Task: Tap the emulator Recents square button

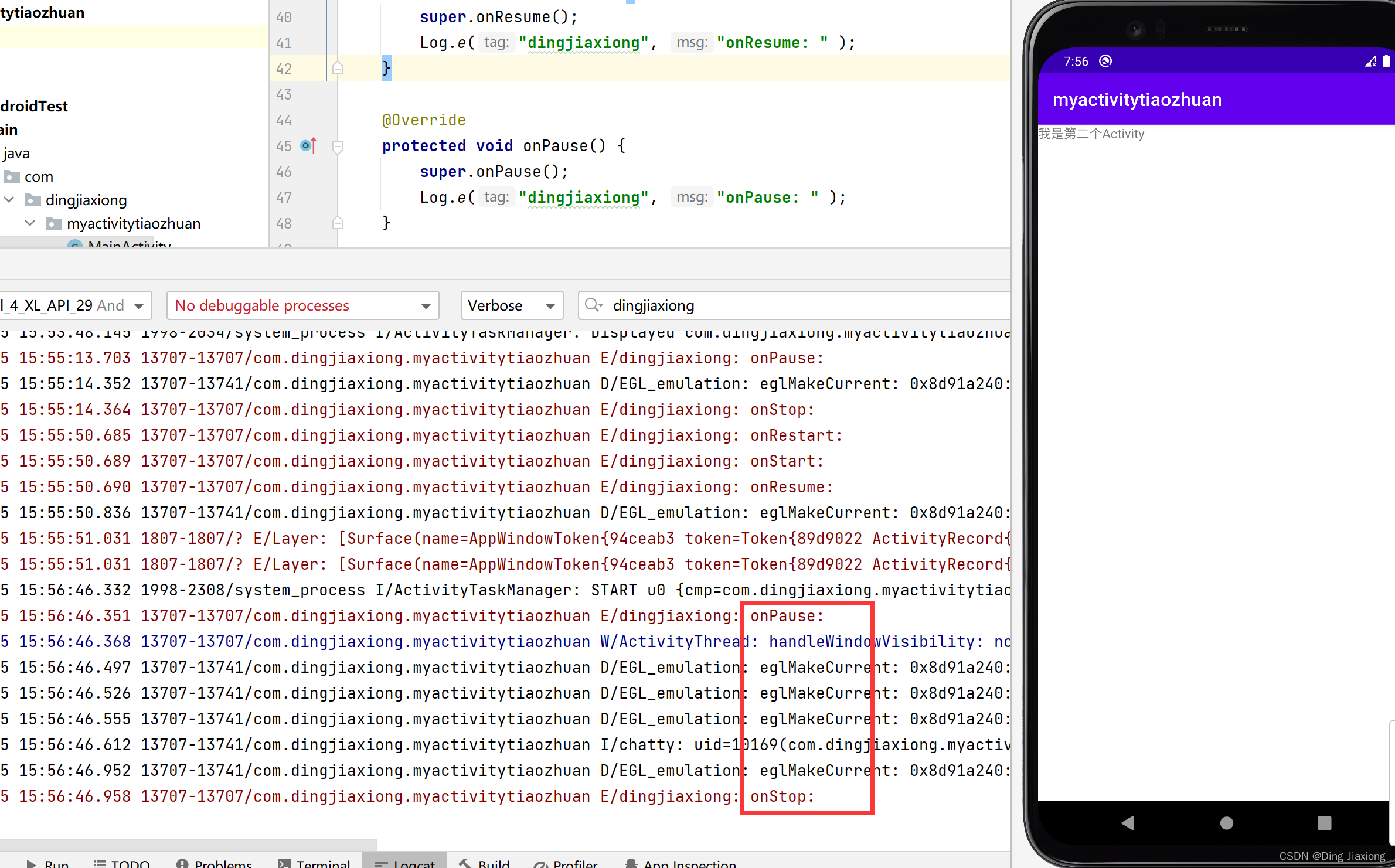Action: pos(1325,823)
